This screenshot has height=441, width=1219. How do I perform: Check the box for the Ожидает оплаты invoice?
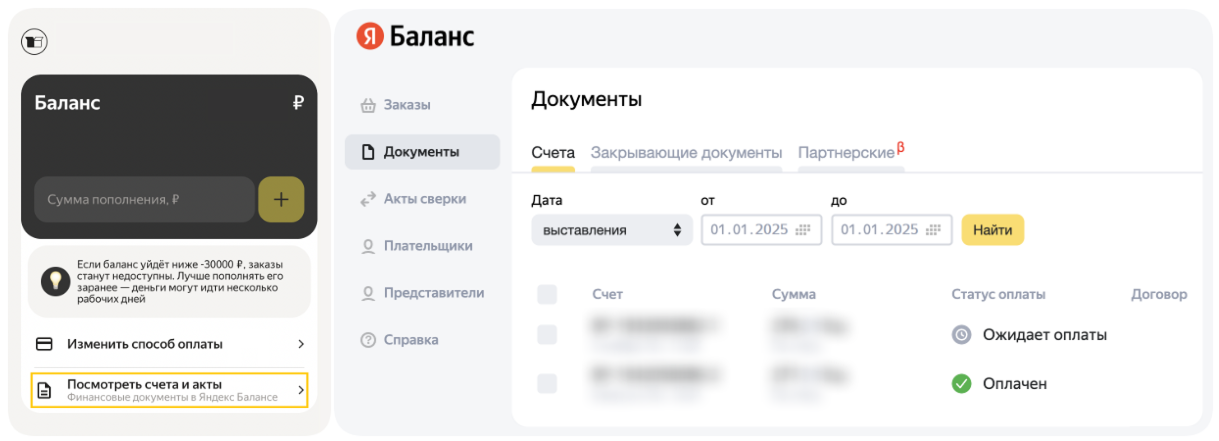pyautogui.click(x=547, y=335)
